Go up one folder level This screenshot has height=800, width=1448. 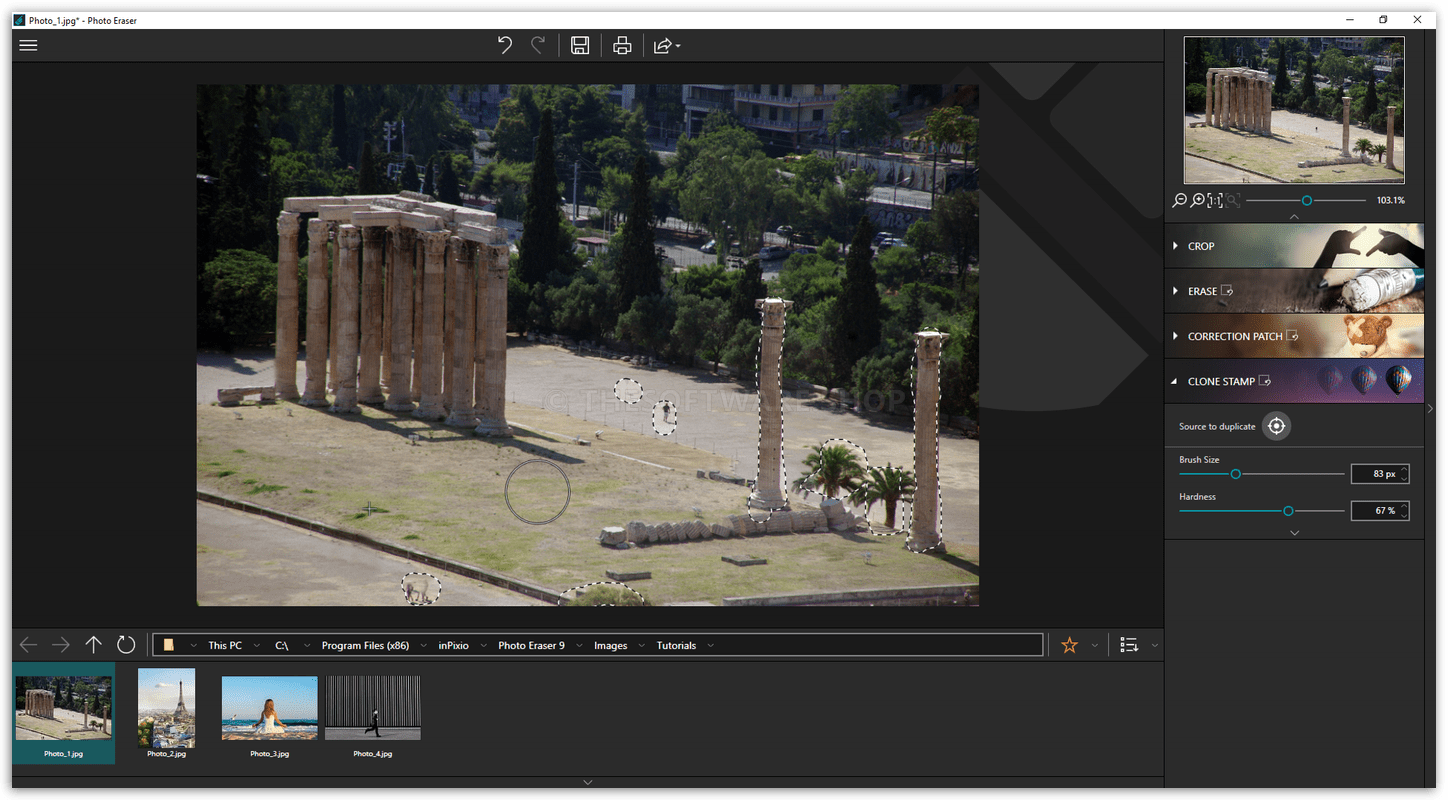point(93,645)
